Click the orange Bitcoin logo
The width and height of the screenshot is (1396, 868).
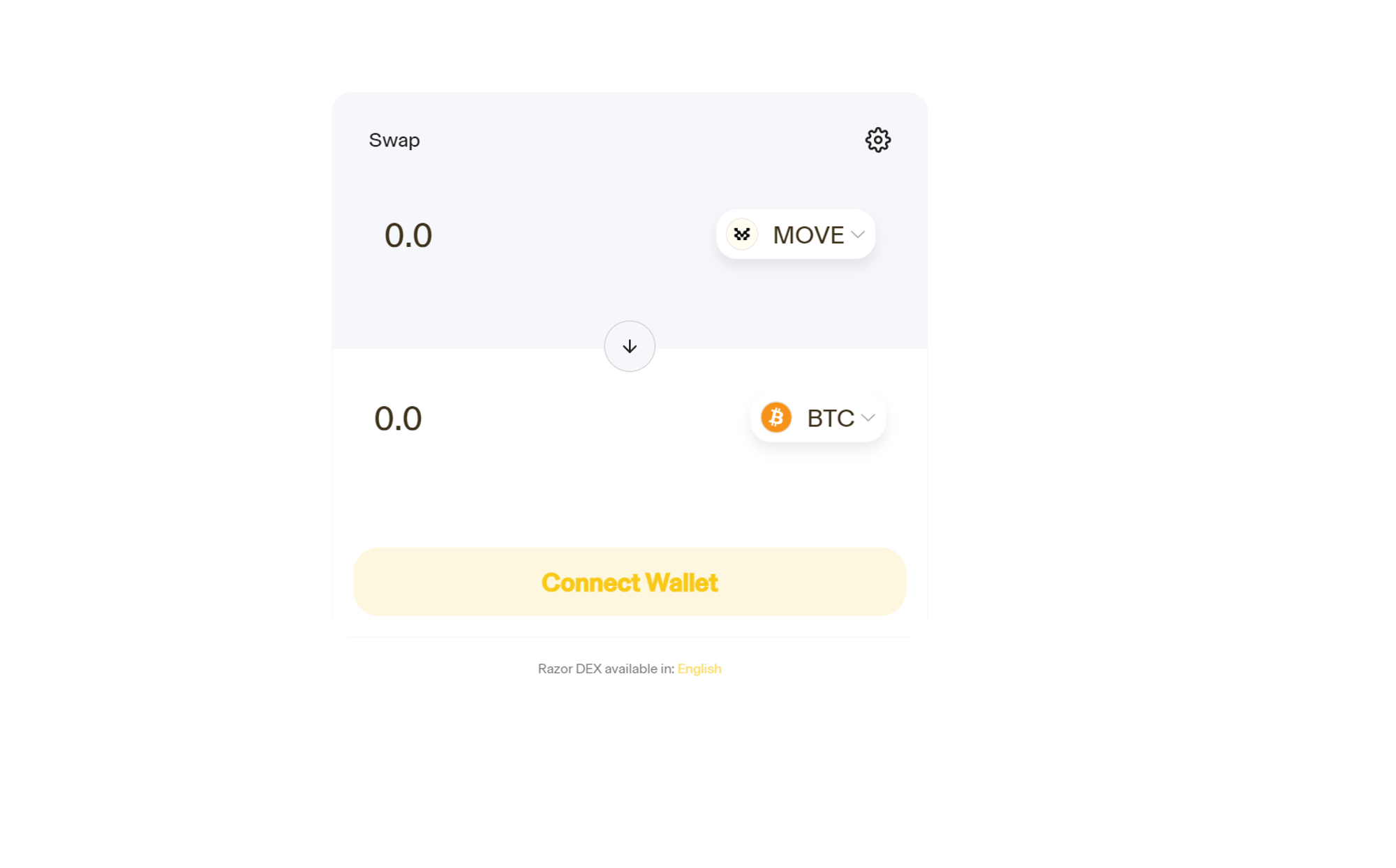pos(775,417)
